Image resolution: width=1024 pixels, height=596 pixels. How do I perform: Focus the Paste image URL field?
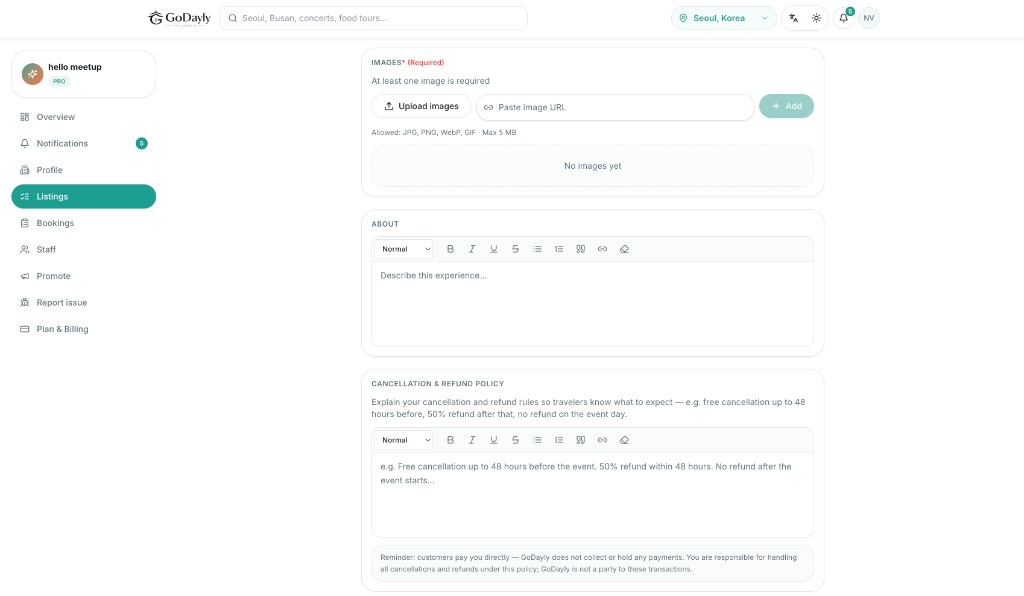pos(615,107)
